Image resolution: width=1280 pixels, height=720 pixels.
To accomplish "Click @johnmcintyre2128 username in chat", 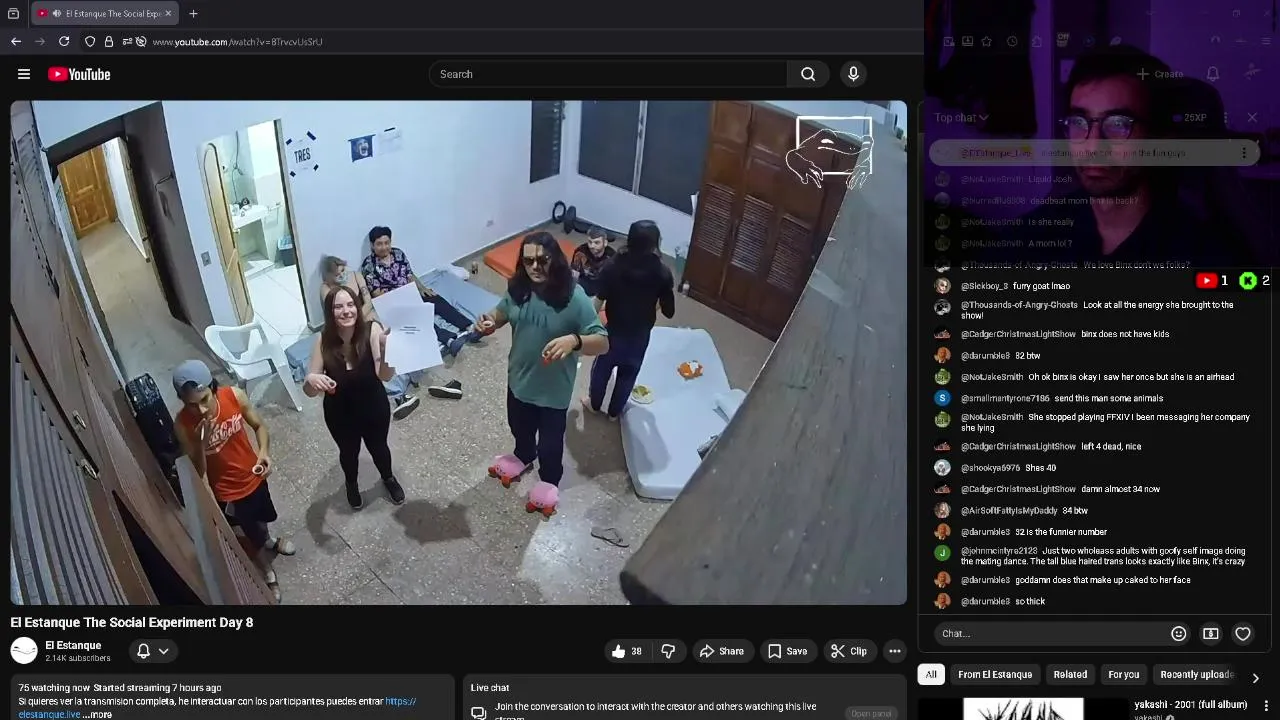I will 999,551.
